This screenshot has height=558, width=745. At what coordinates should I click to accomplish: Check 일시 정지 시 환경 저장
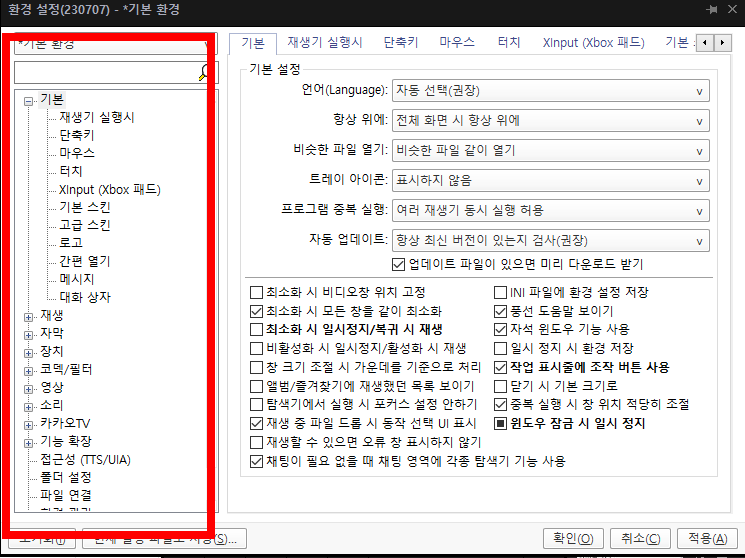coord(500,348)
